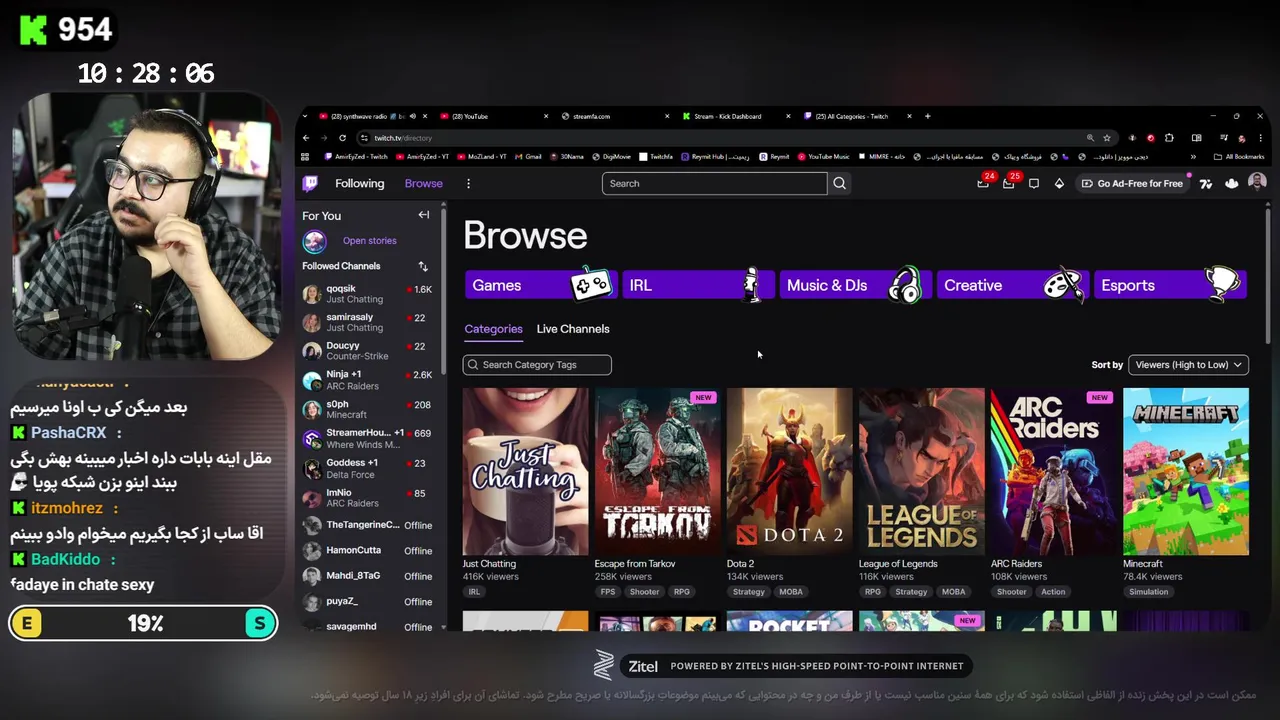Viewport: 1280px width, 720px height.
Task: Open the DigiMovie bookmark
Action: tap(612, 157)
